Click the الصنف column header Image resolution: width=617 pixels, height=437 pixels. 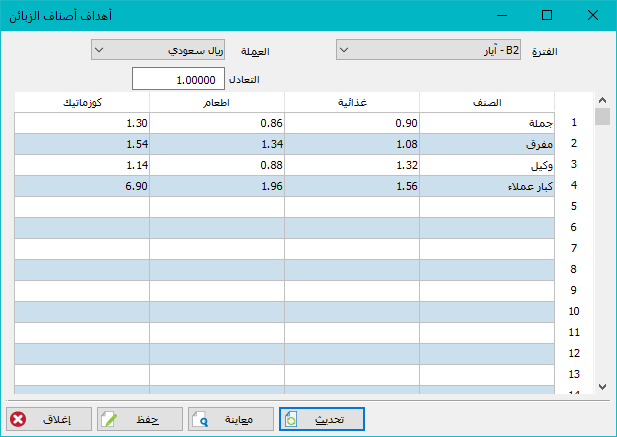click(487, 103)
